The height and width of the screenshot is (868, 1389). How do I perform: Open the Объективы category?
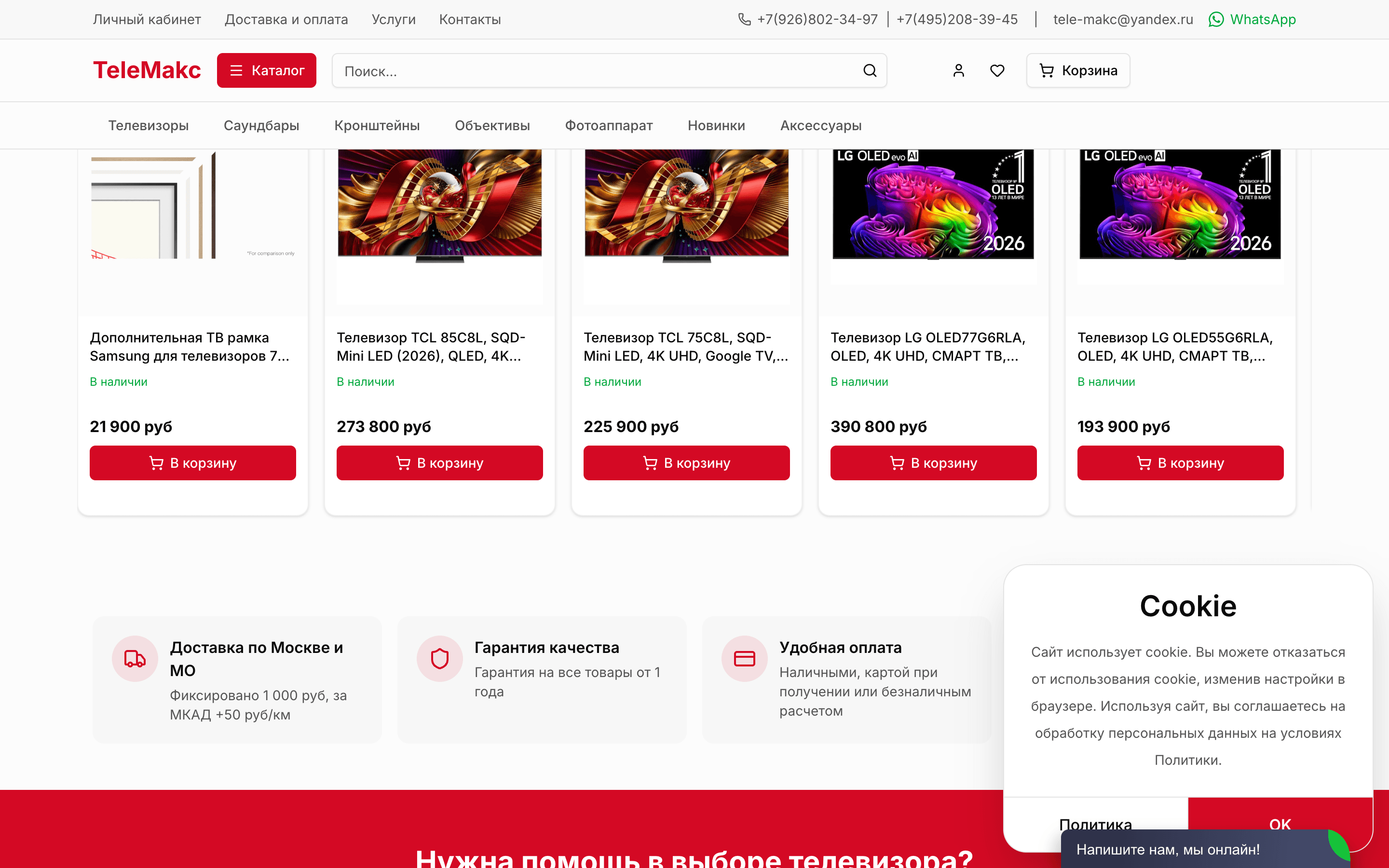(x=492, y=126)
